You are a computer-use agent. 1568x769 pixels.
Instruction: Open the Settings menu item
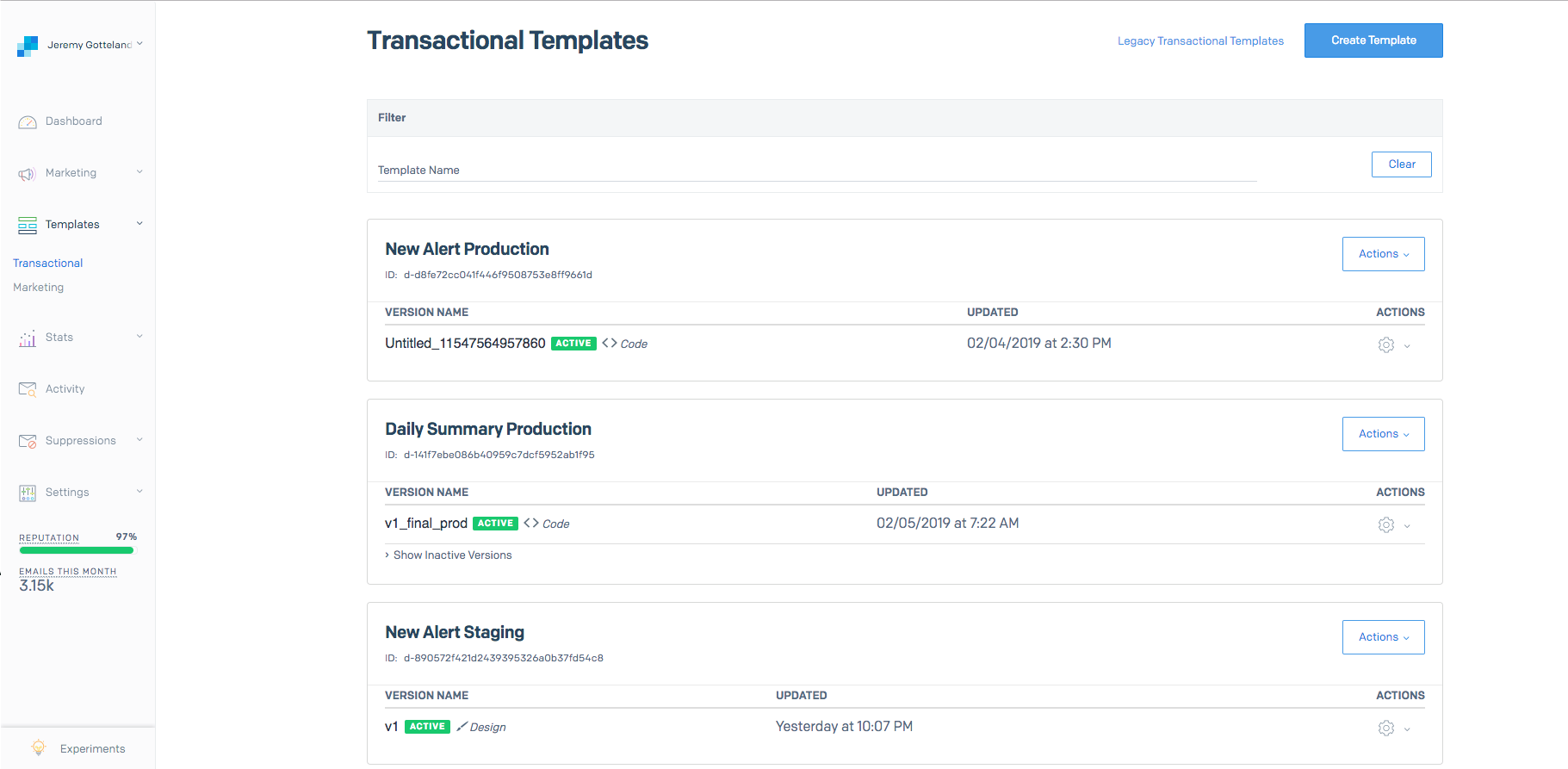[x=67, y=493]
